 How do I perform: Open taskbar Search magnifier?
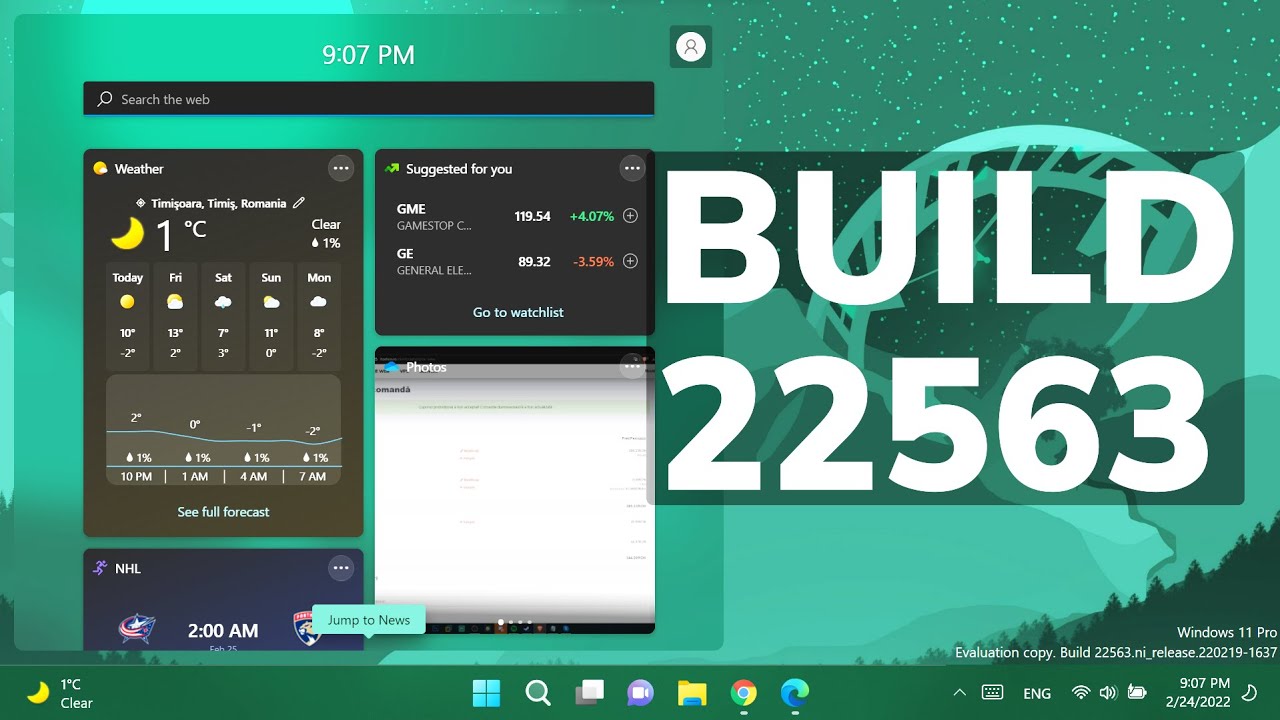click(538, 692)
